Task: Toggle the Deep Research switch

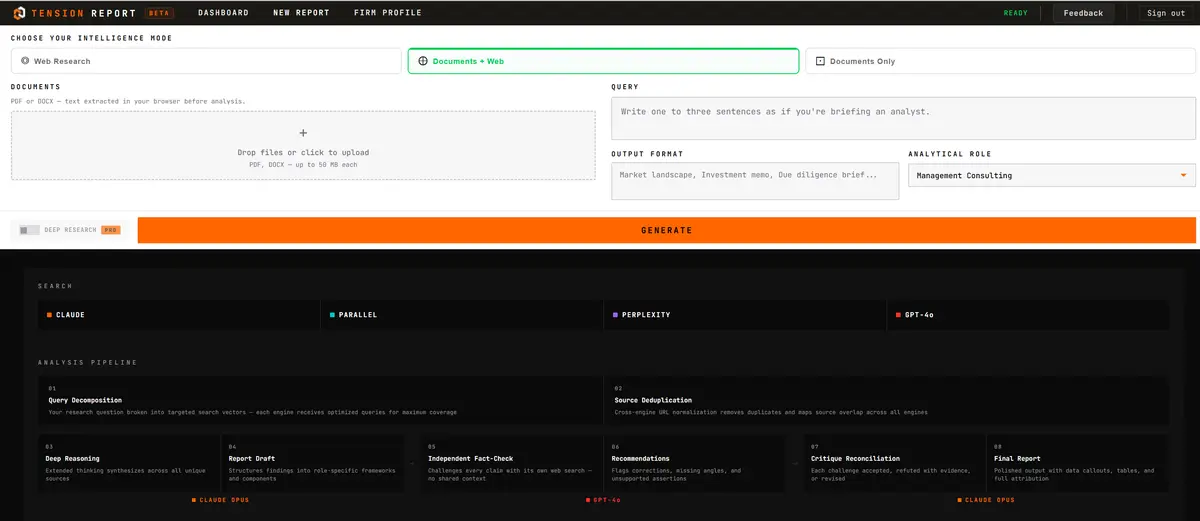Action: 30,230
